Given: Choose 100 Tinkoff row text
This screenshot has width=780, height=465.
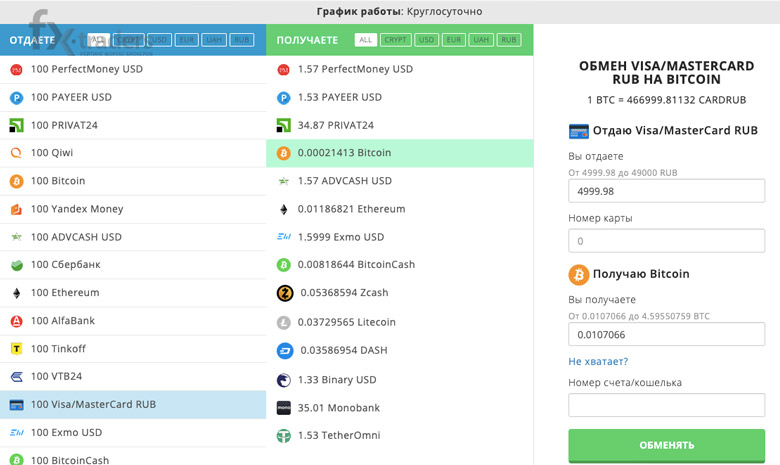Looking at the screenshot, I should click(x=58, y=349).
